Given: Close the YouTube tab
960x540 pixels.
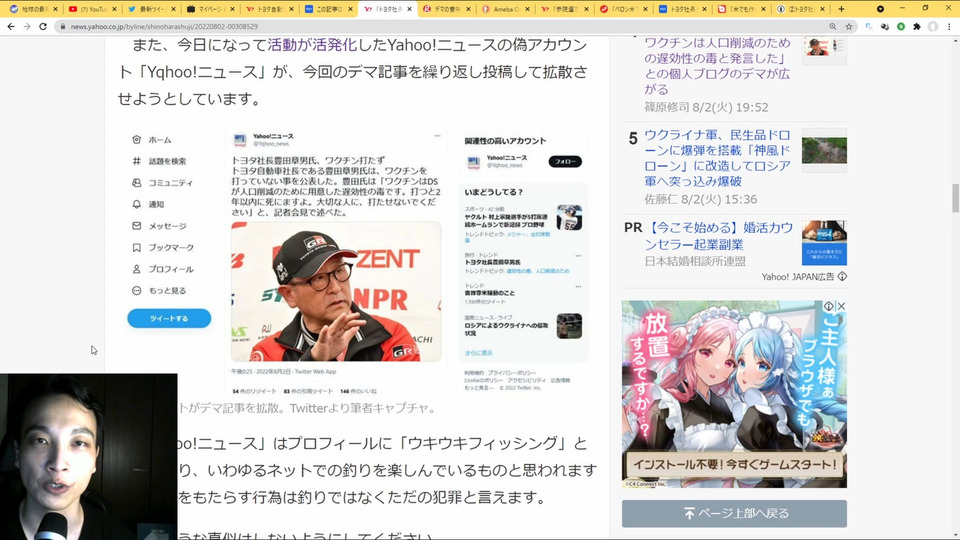Looking at the screenshot, I should coord(114,9).
